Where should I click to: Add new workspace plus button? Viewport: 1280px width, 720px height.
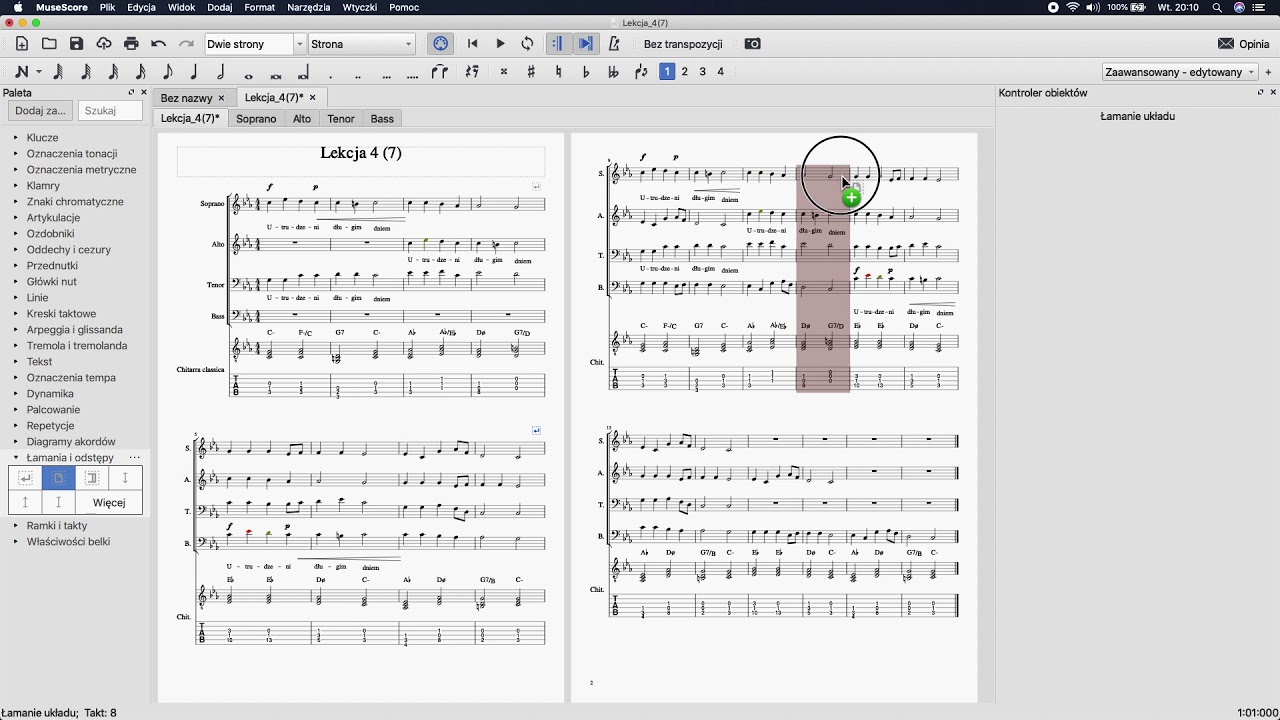[x=1269, y=72]
